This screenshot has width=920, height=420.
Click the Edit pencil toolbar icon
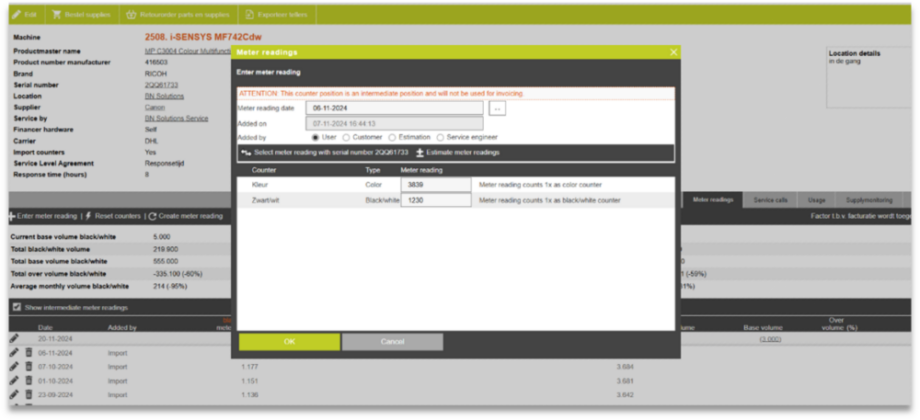(x=16, y=14)
